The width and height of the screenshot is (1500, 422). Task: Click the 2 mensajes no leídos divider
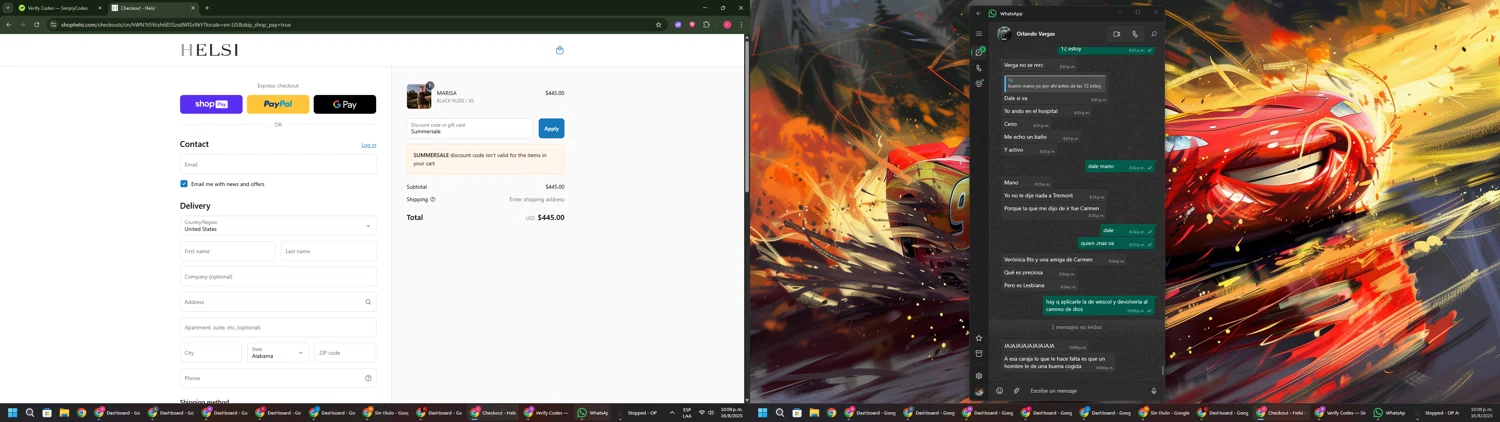[1076, 327]
